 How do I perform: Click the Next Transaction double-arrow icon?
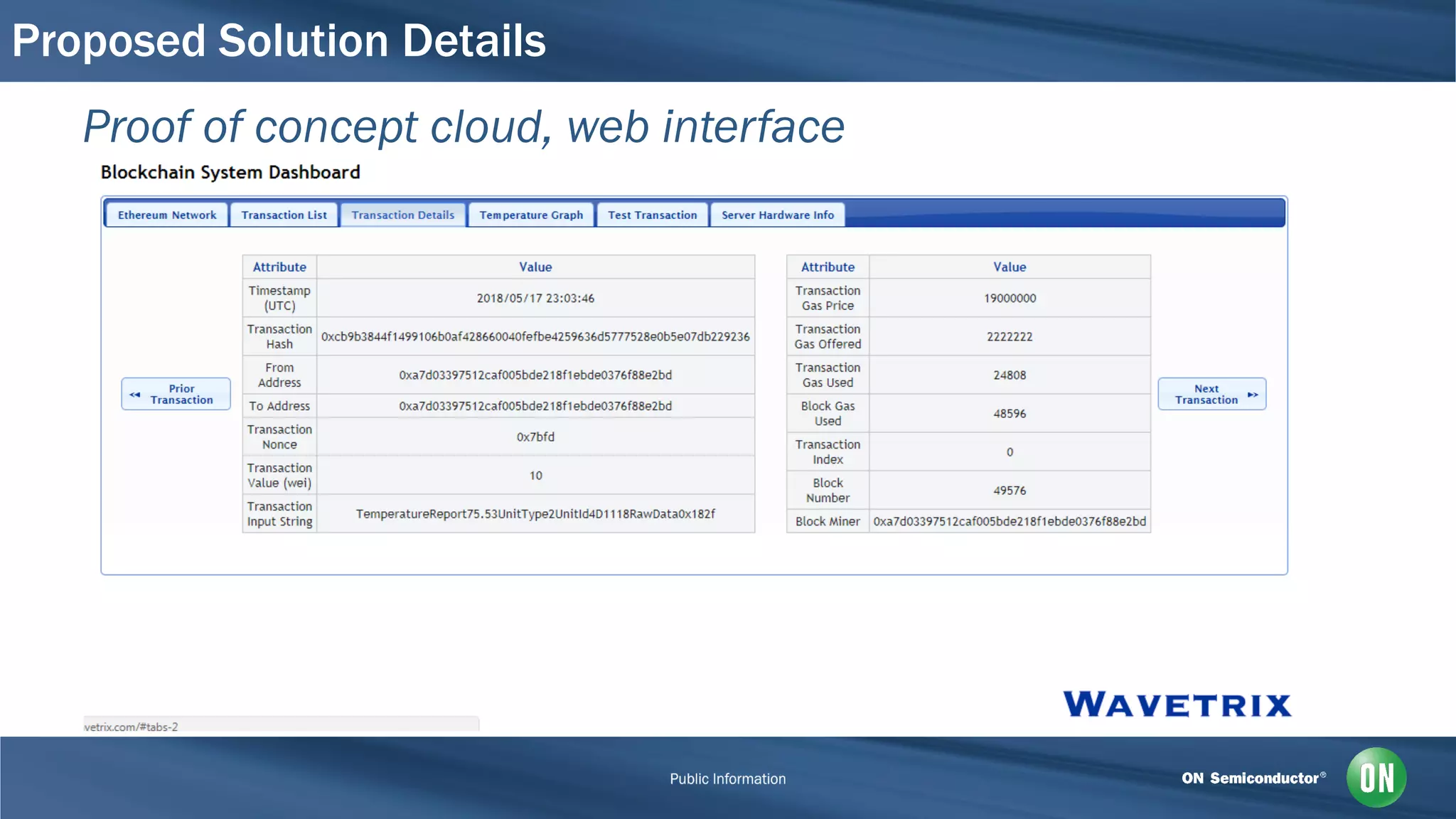[1253, 395]
